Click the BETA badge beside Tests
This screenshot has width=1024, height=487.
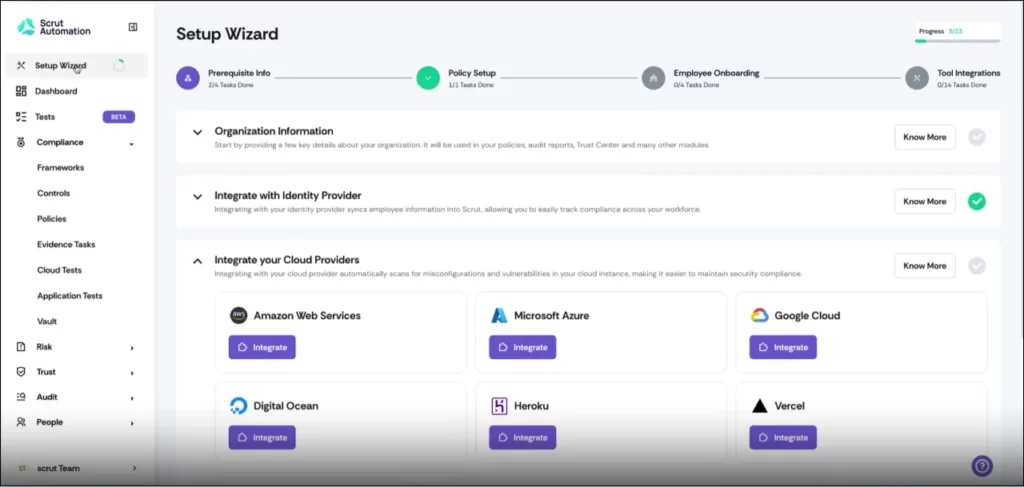coord(118,117)
